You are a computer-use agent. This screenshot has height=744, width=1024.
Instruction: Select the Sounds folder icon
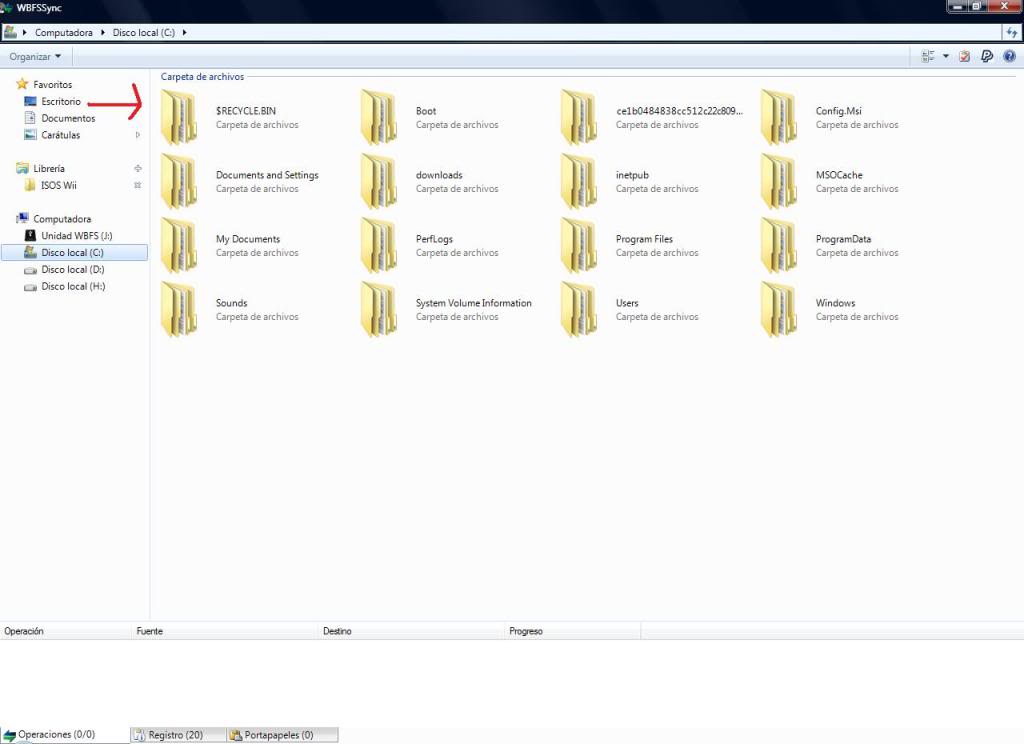[x=179, y=310]
